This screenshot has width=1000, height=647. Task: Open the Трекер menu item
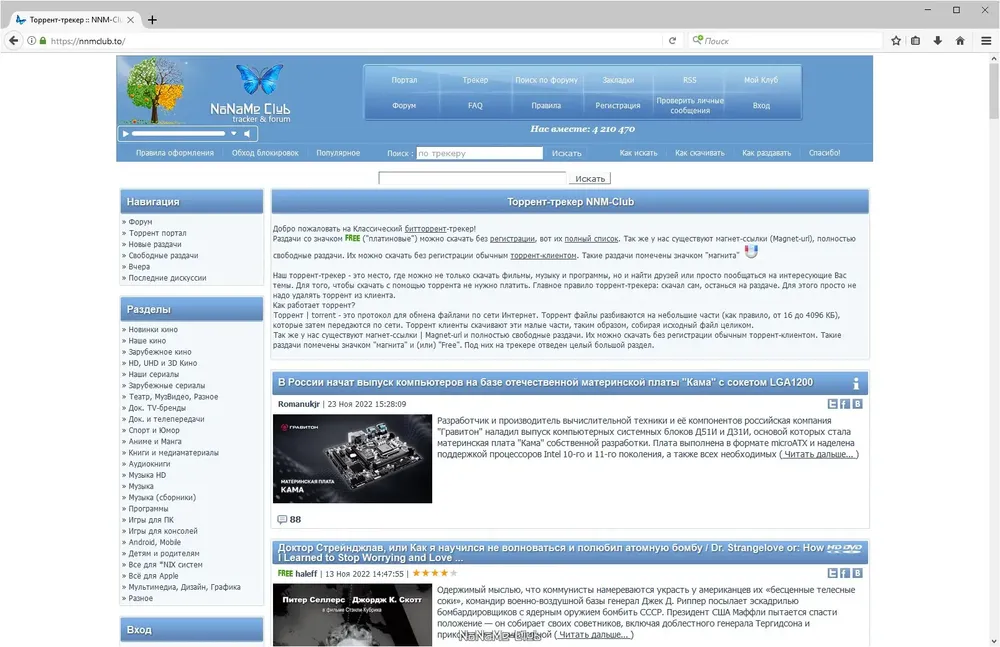[x=475, y=80]
